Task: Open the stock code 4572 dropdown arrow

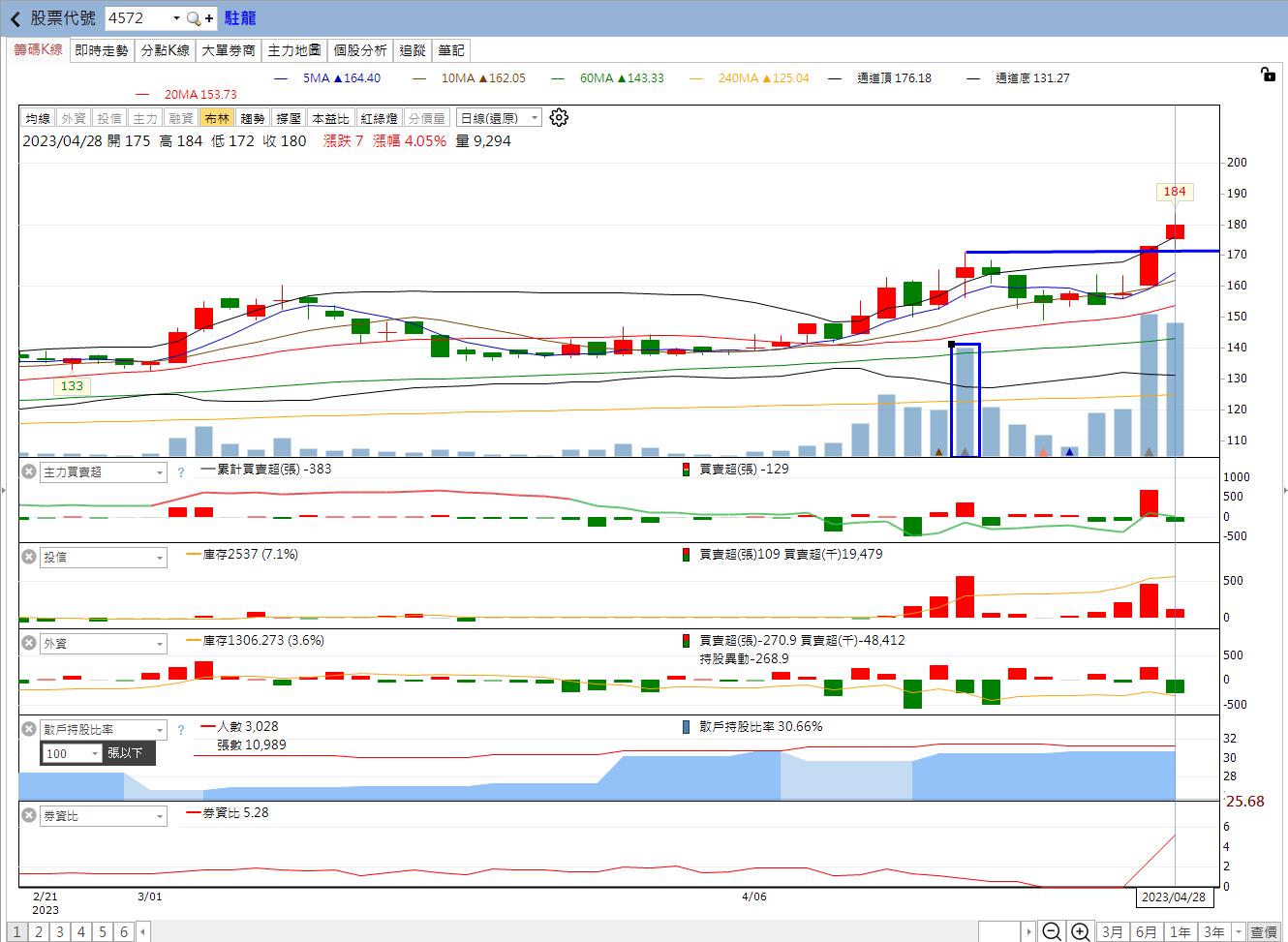Action: coord(175,18)
